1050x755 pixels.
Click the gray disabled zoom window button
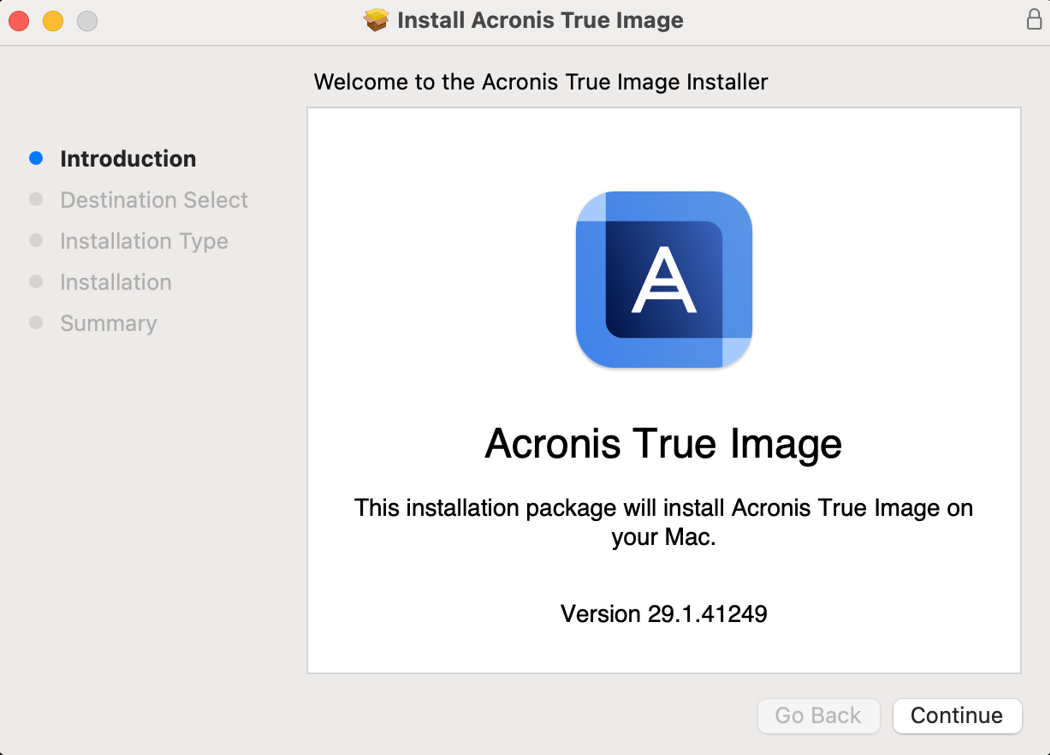[x=87, y=20]
